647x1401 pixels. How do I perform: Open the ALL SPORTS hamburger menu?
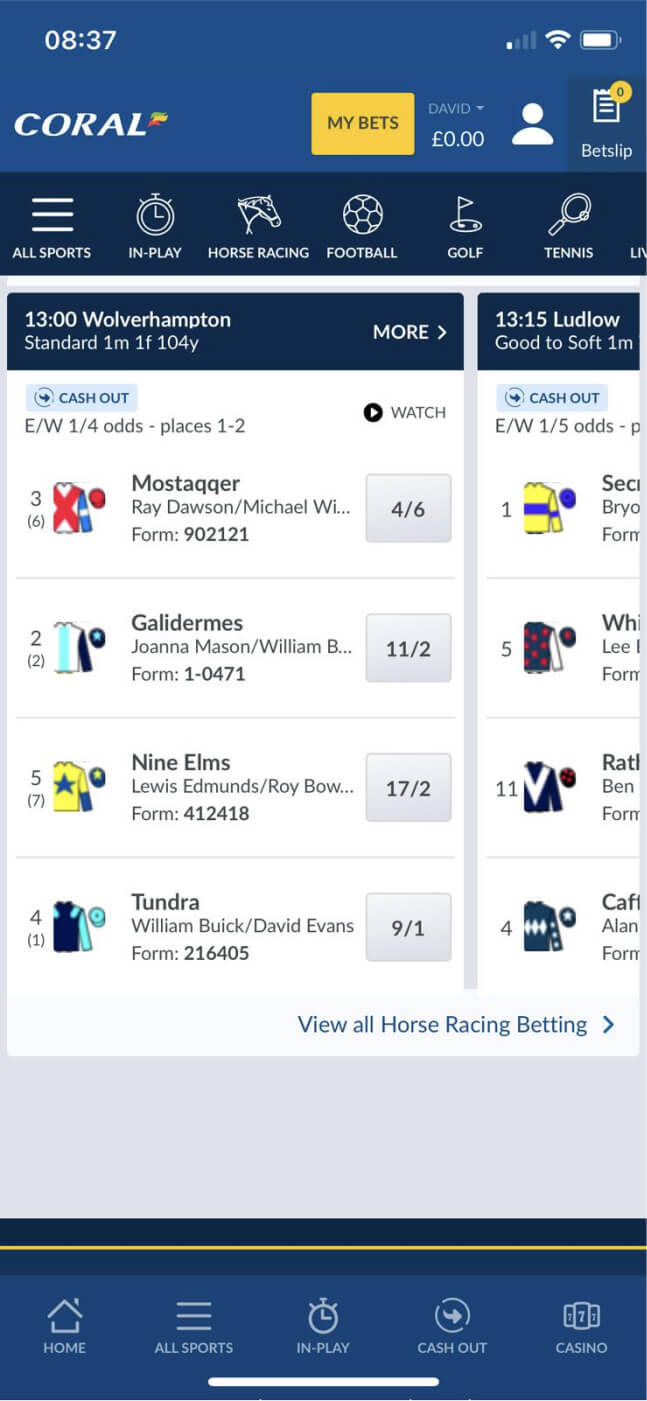point(52,222)
